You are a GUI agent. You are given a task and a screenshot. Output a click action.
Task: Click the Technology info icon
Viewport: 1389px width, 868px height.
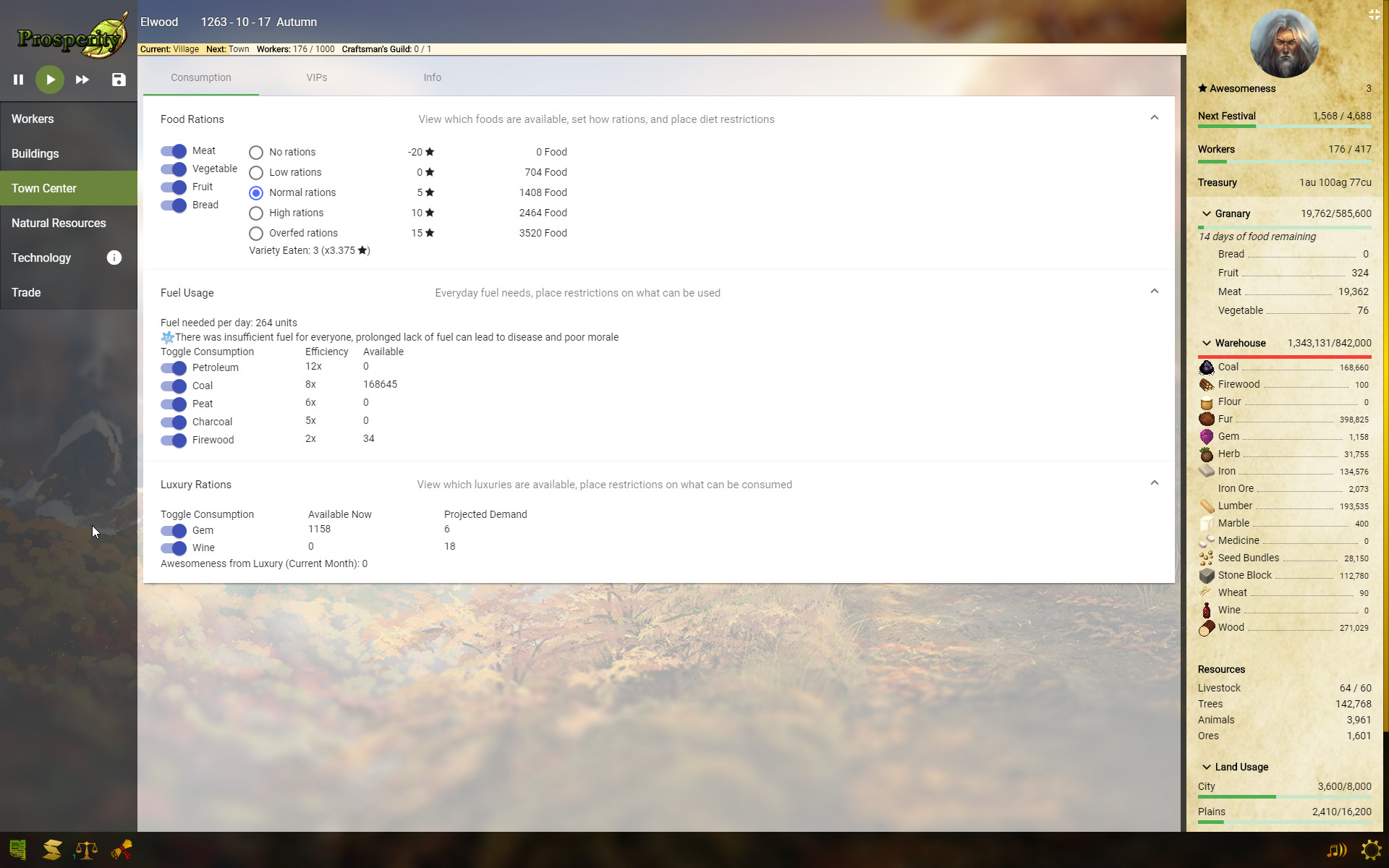(x=114, y=258)
